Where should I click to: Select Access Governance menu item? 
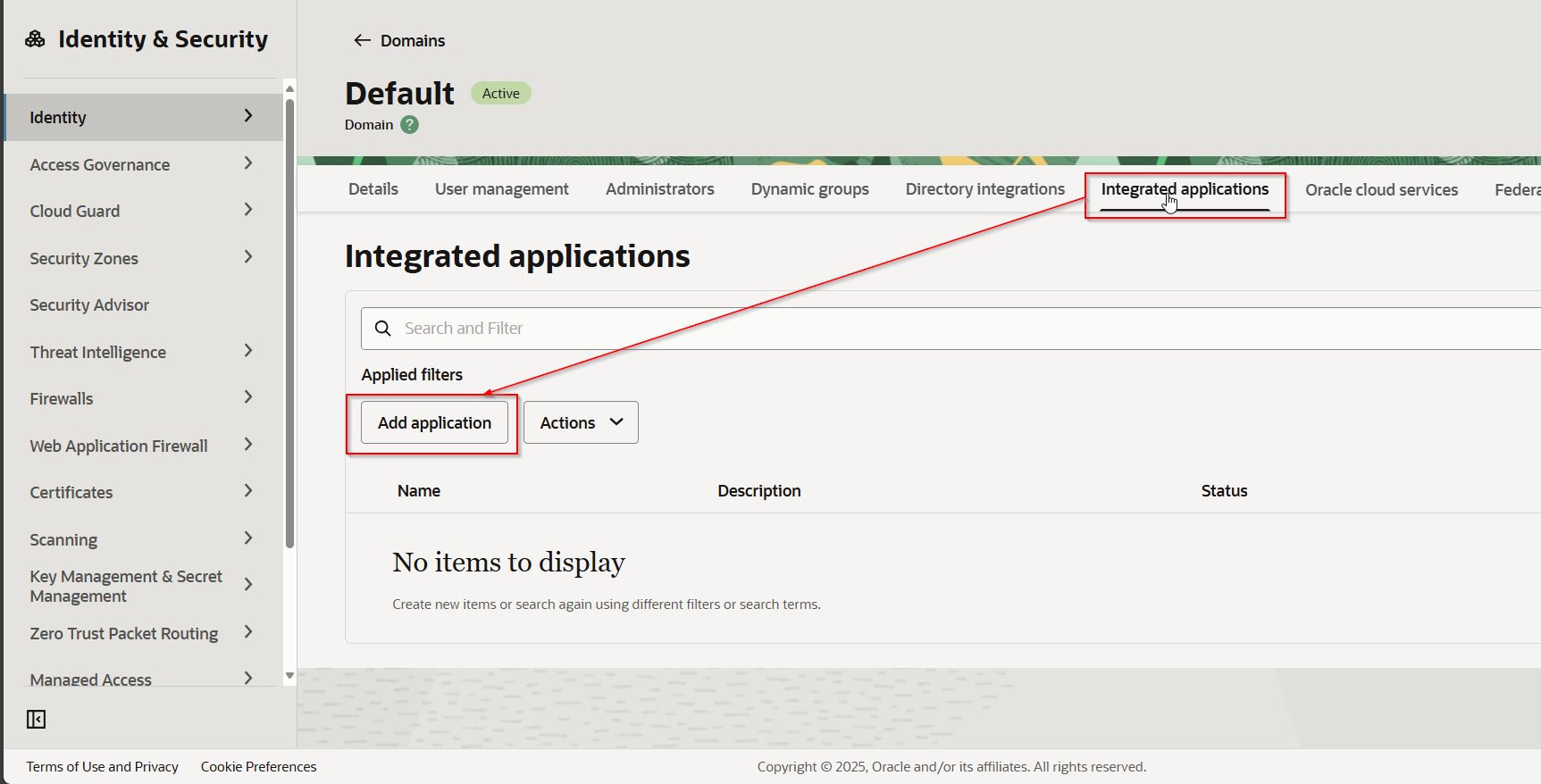coord(100,165)
